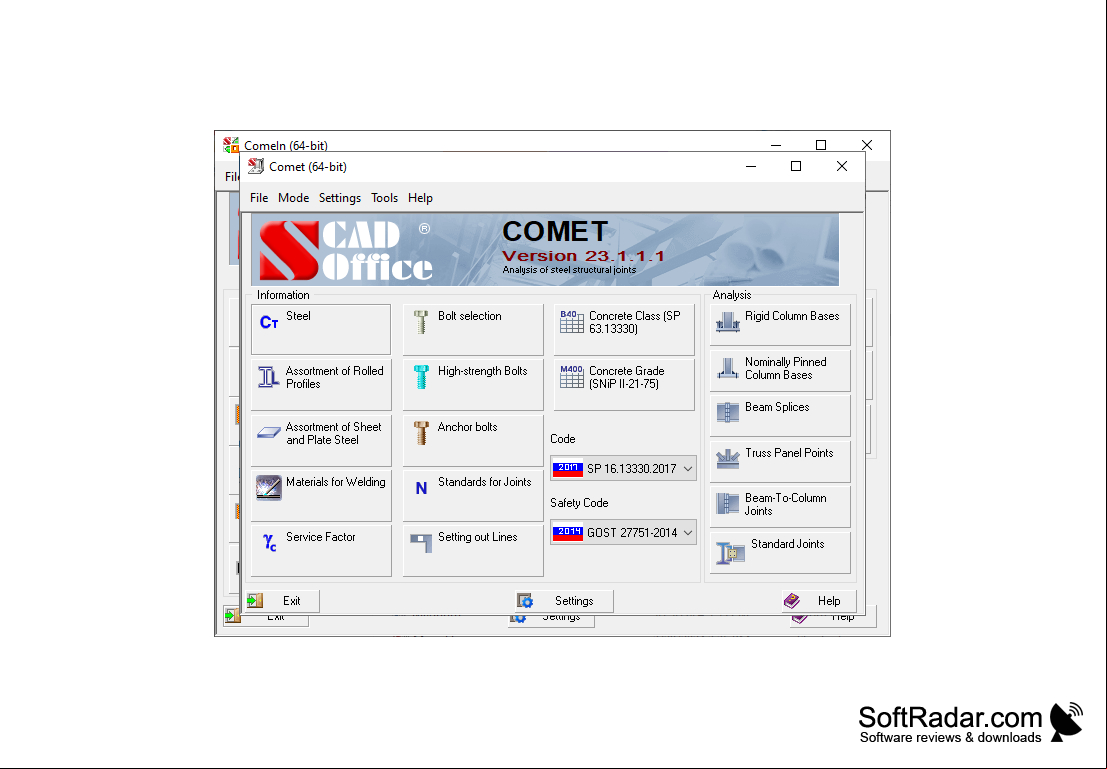Open the Bolt selection icon
Viewport: 1107px width, 769px height.
(x=421, y=322)
